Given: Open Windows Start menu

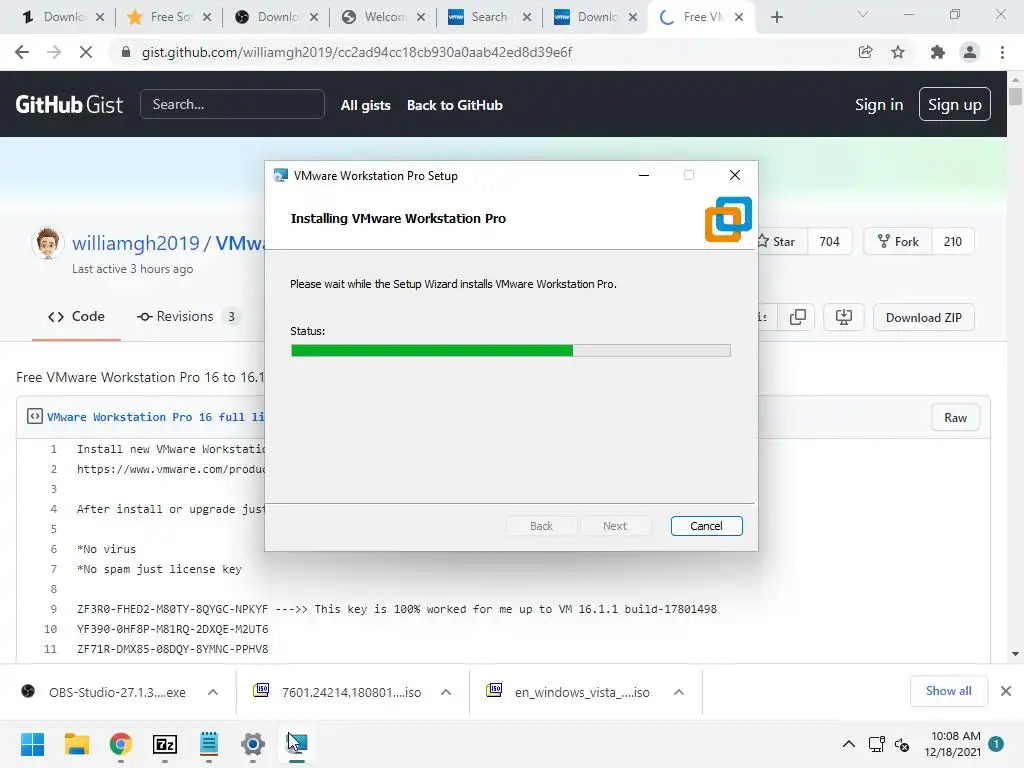Looking at the screenshot, I should pyautogui.click(x=32, y=744).
